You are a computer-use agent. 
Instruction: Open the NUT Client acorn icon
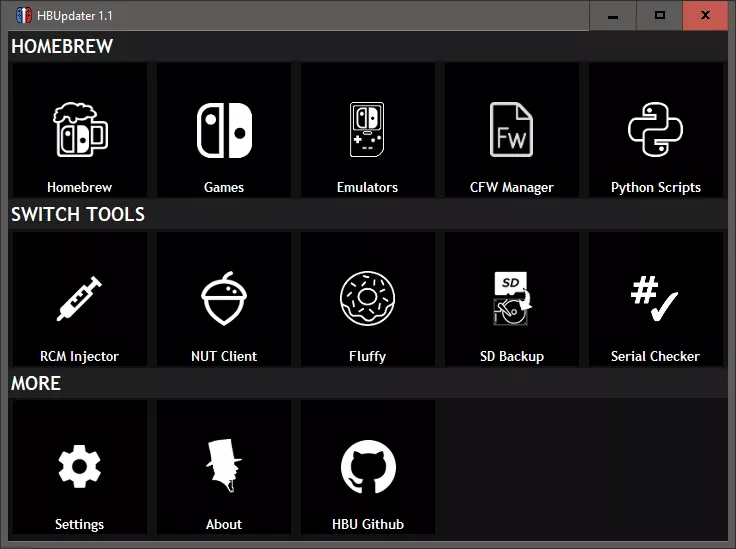click(224, 299)
